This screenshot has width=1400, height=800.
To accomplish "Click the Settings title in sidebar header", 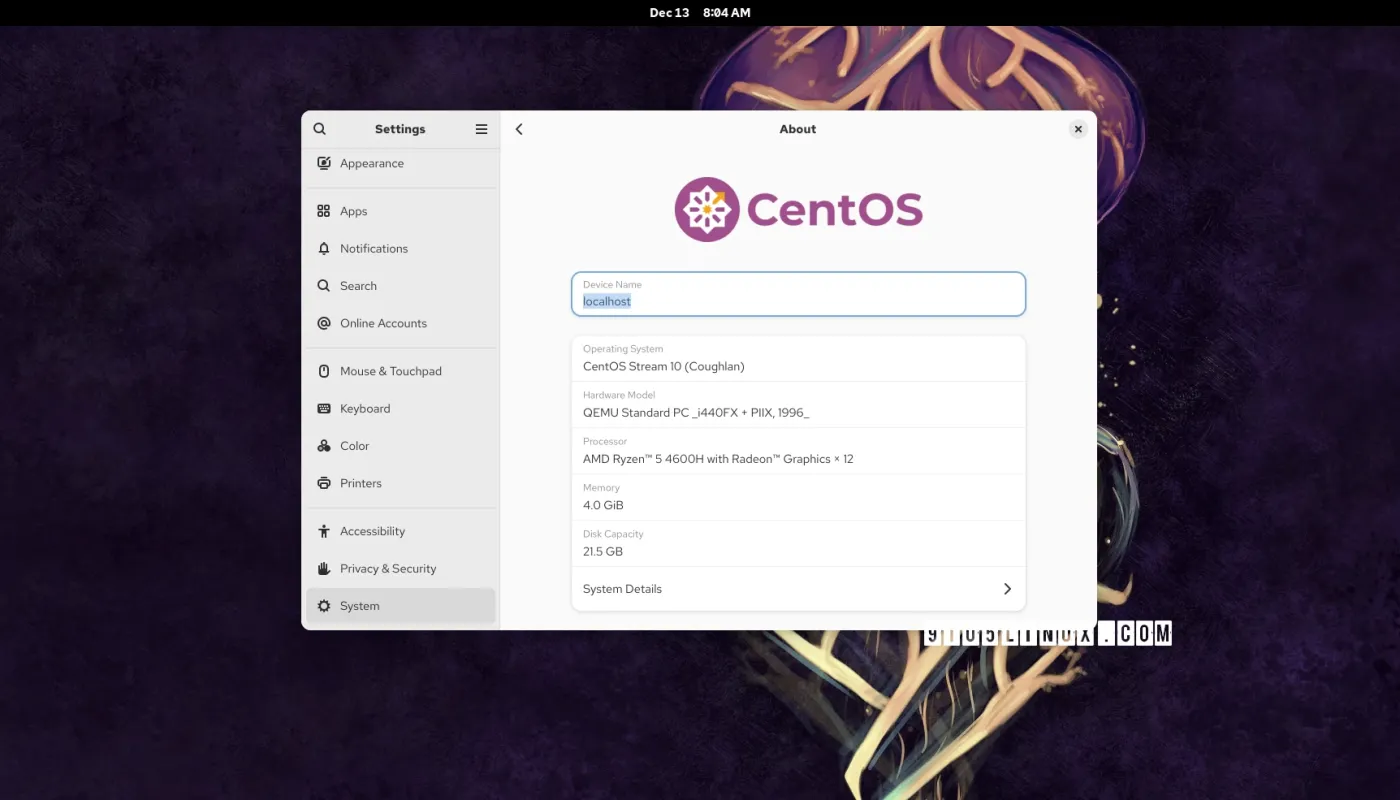I will (400, 129).
